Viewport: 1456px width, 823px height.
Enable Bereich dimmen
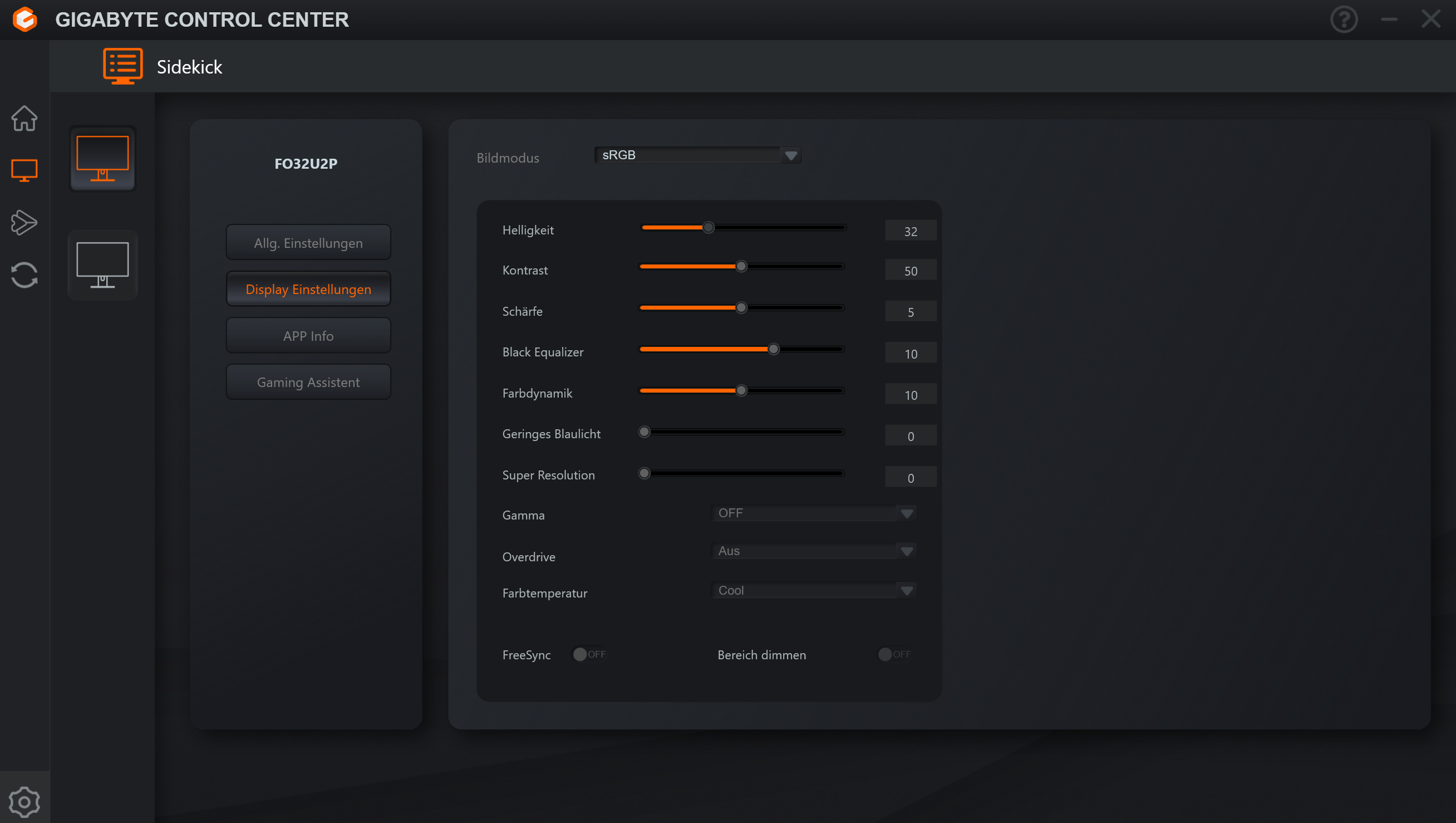coord(894,654)
